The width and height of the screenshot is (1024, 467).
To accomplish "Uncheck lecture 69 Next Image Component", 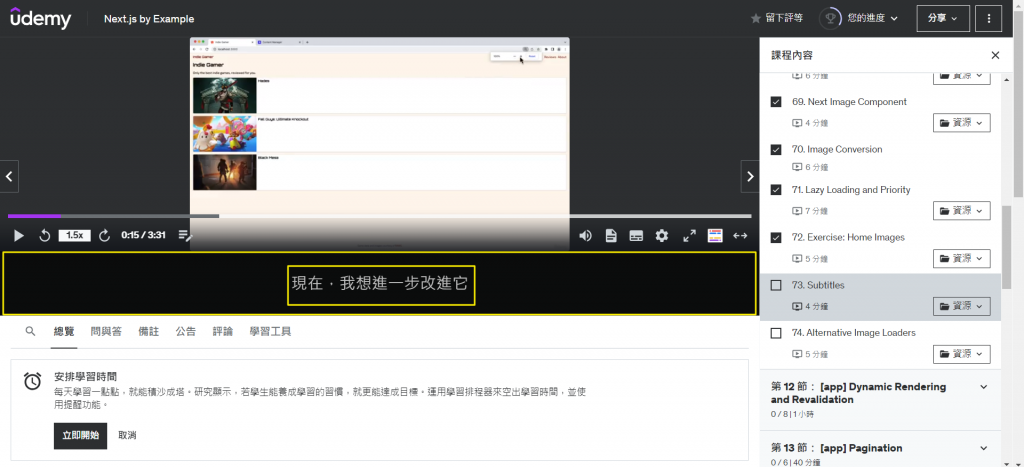I will tap(776, 102).
